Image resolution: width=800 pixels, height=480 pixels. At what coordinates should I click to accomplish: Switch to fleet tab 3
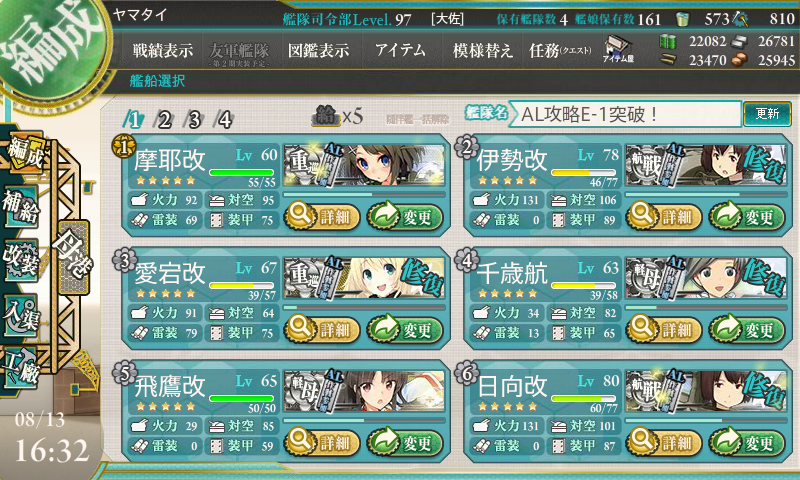(x=194, y=120)
